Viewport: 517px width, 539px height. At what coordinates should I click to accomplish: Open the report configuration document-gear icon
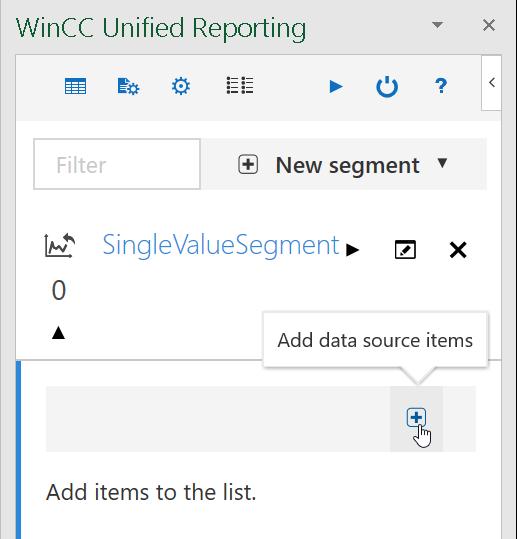(128, 86)
